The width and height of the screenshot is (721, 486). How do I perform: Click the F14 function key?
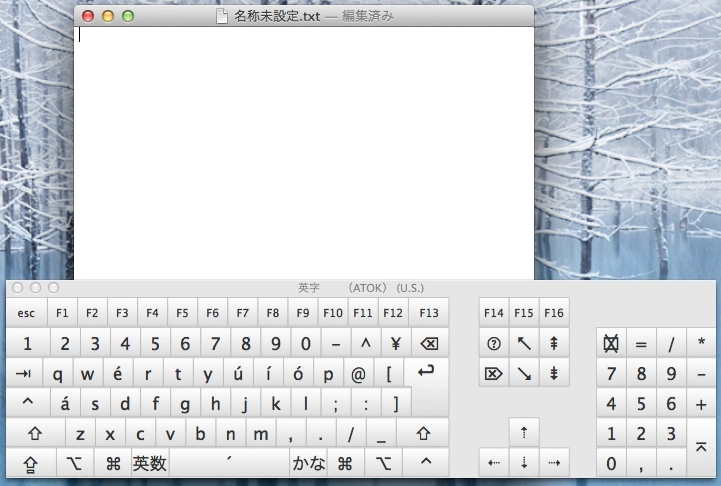pyautogui.click(x=493, y=313)
